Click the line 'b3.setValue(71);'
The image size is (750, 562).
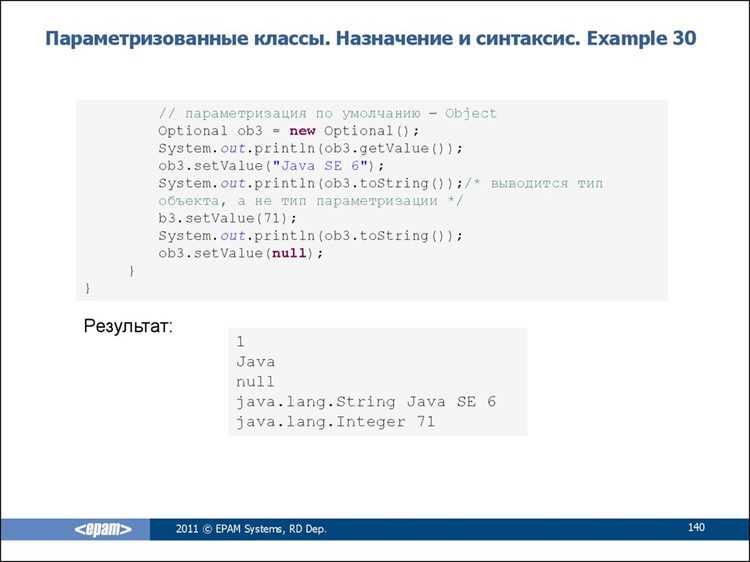228,218
